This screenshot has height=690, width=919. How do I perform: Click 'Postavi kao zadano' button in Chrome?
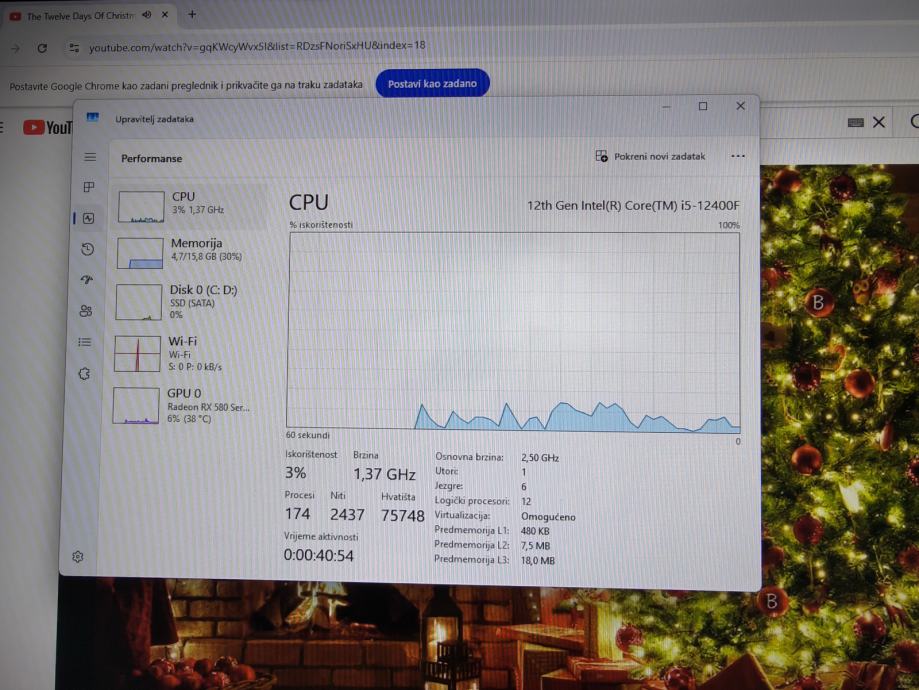(433, 83)
